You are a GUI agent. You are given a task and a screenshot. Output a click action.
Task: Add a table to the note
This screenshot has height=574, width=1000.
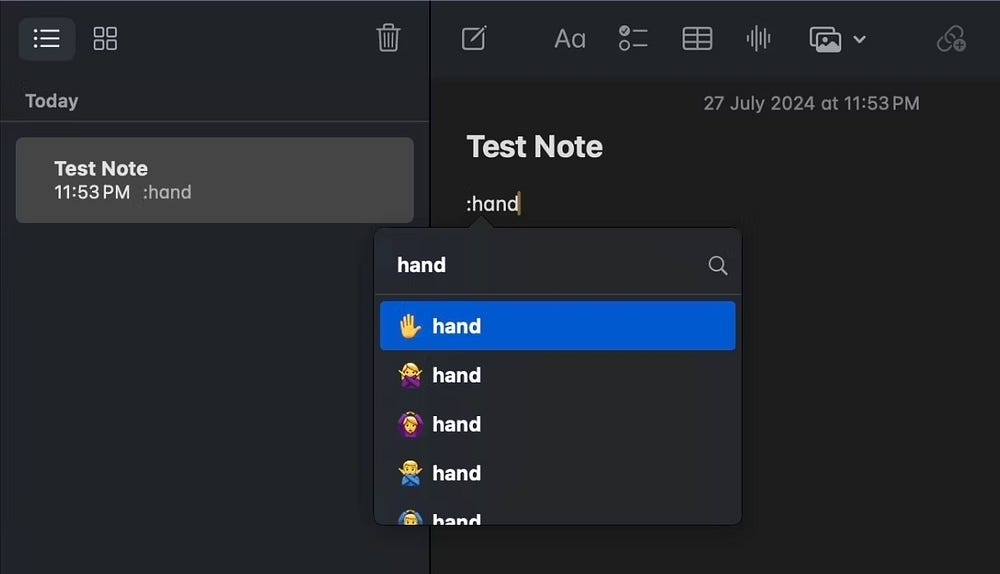[x=697, y=39]
